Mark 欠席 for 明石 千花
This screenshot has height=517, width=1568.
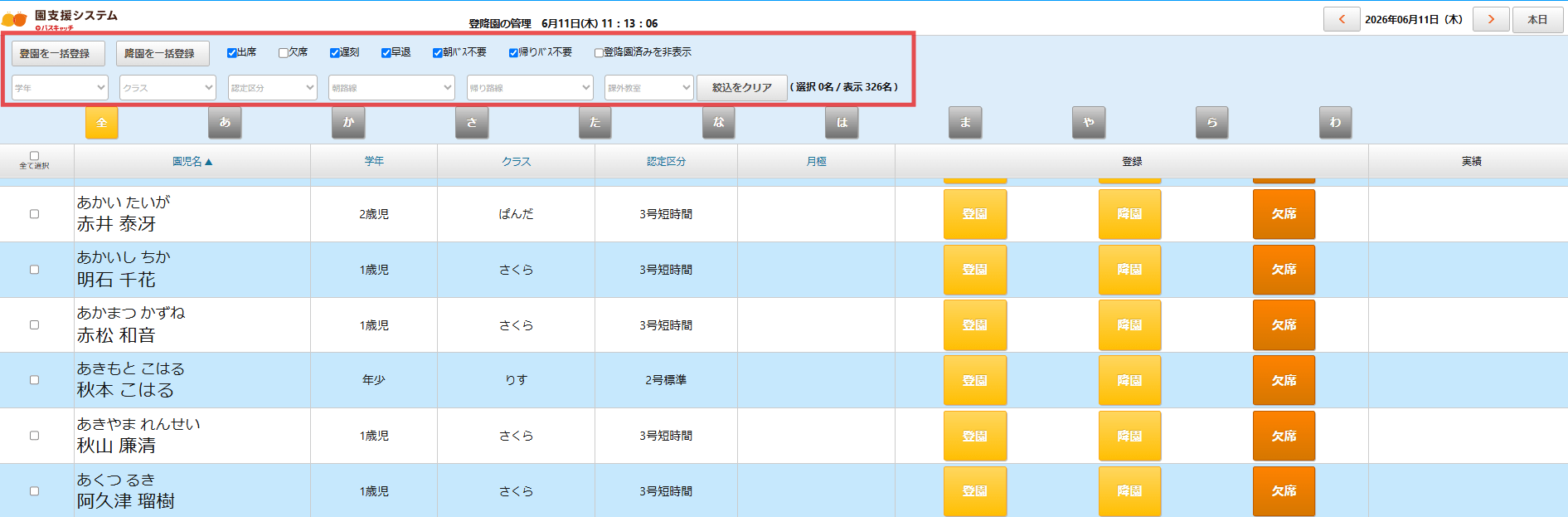1284,270
